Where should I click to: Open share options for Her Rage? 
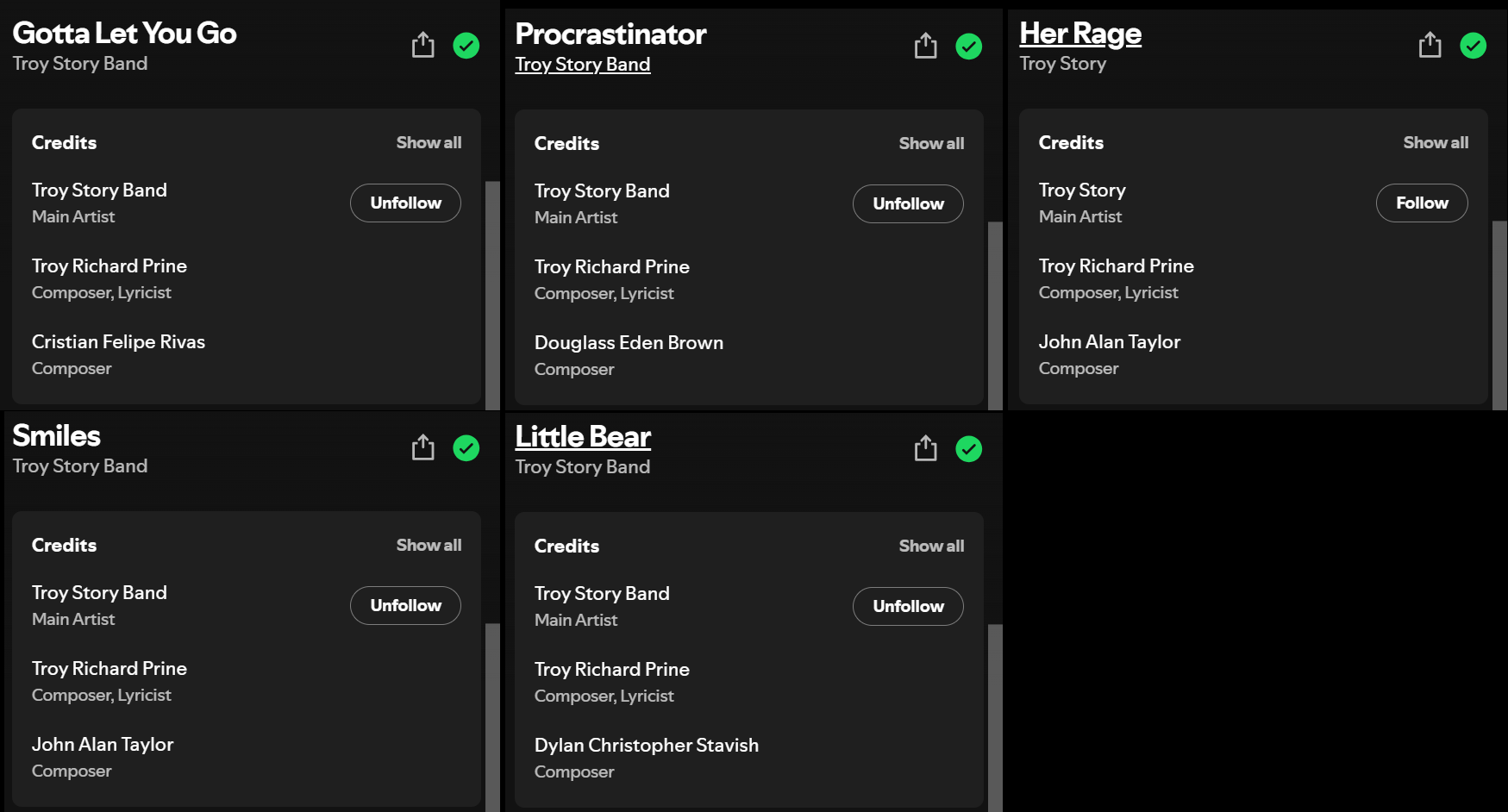[x=1430, y=45]
